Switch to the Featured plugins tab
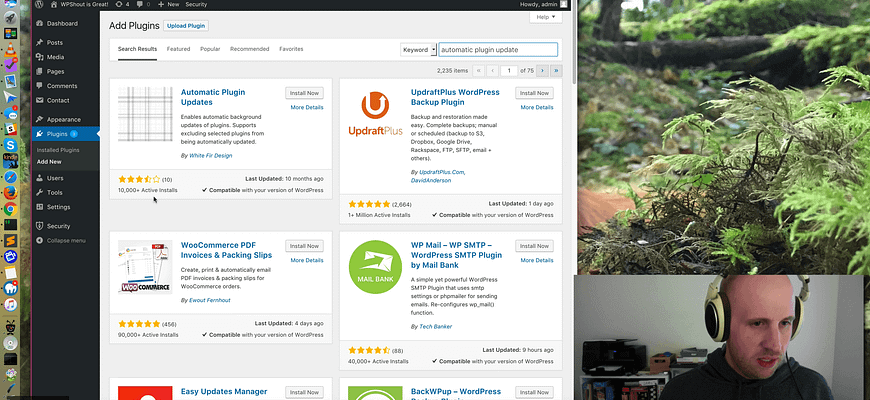870x400 pixels. 178,49
